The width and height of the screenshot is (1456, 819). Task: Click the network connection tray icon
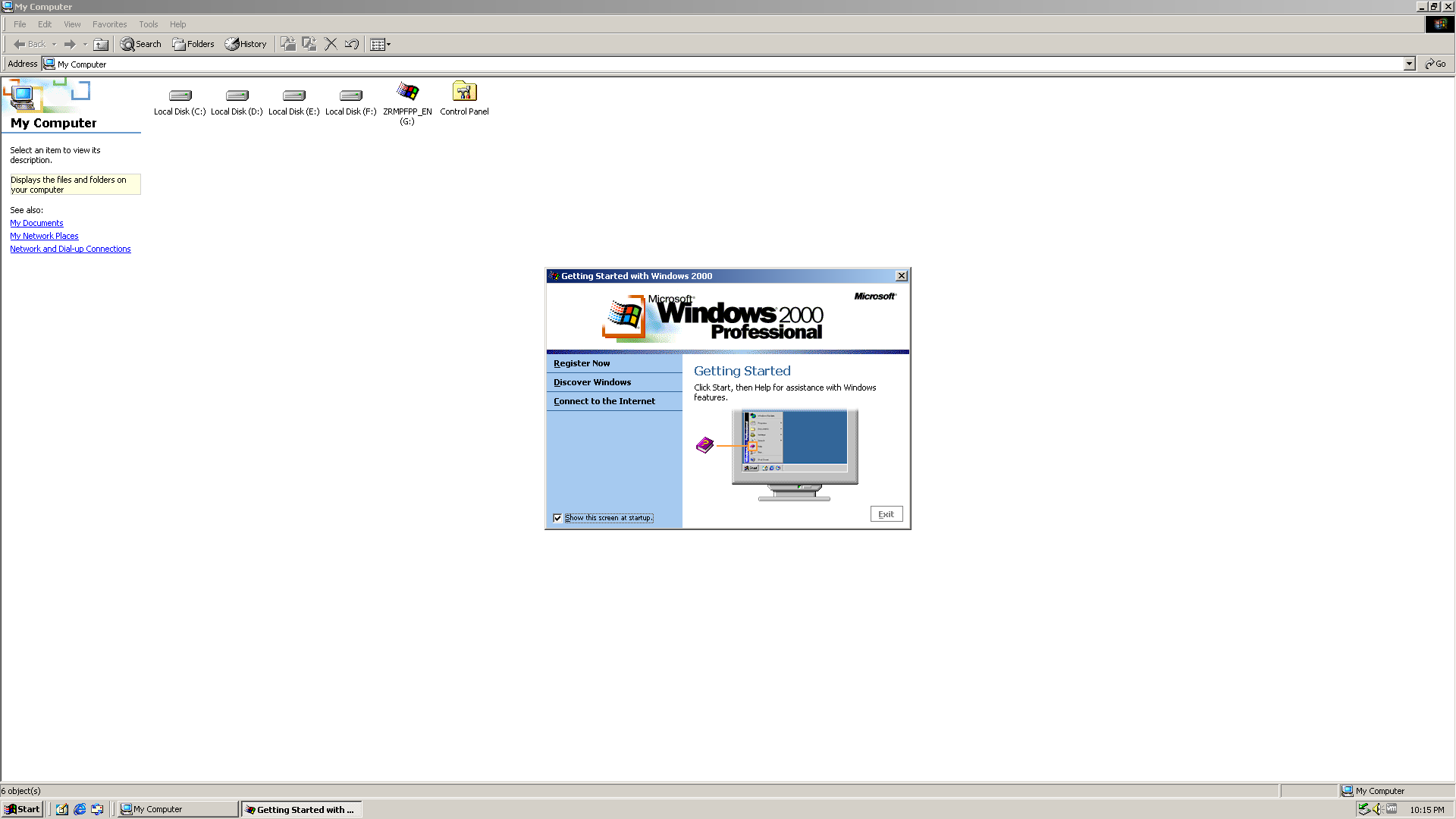(x=1364, y=809)
